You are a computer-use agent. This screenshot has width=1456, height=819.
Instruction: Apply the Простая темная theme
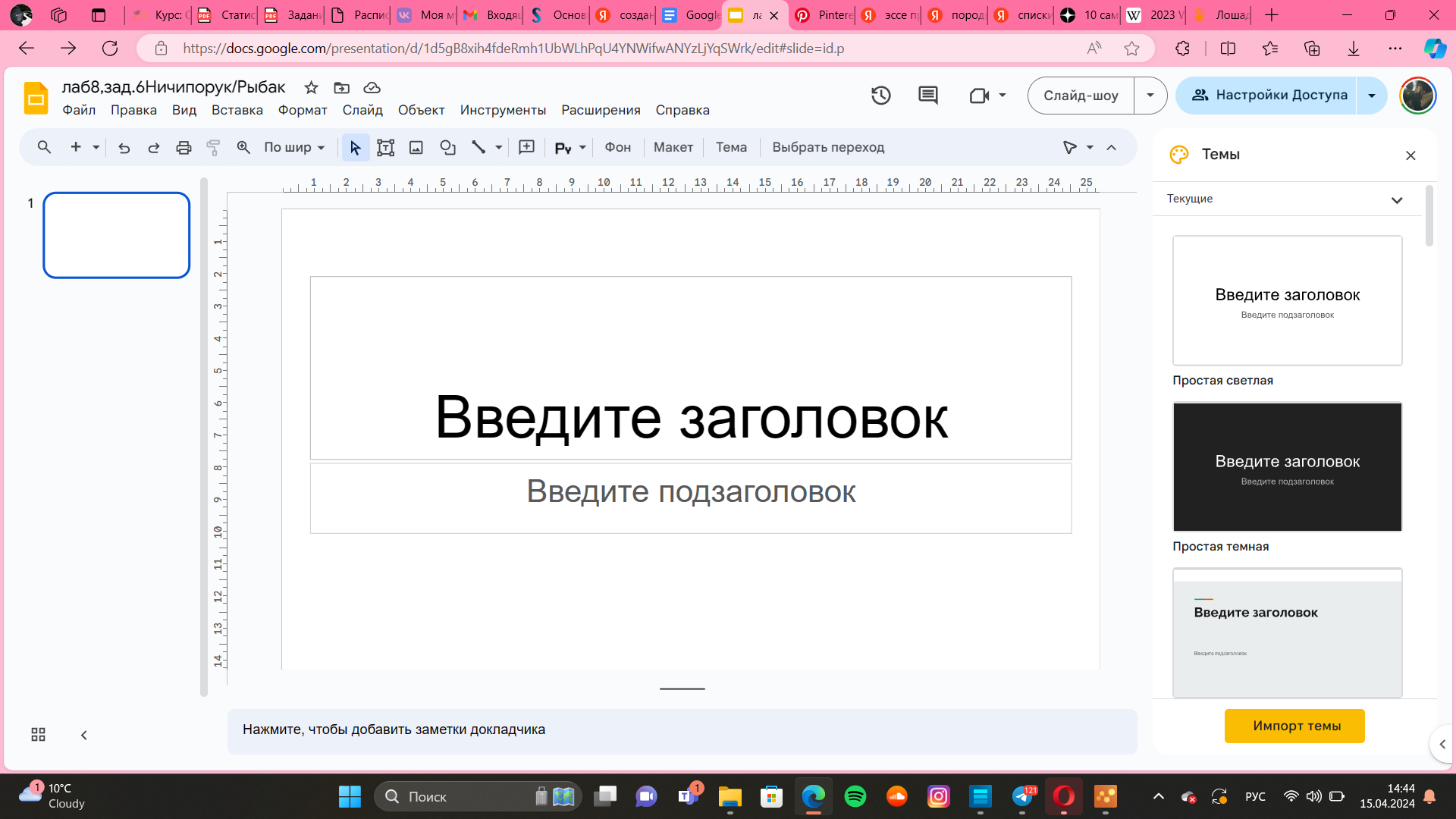[x=1287, y=466]
